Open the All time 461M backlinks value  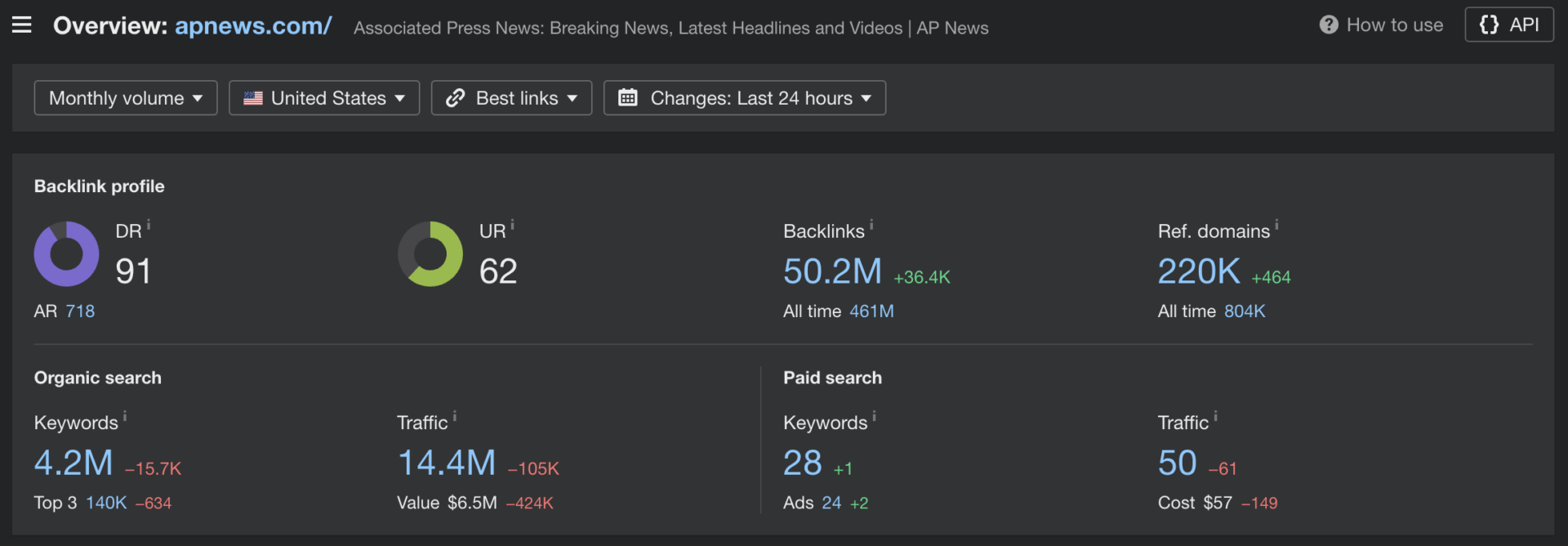871,311
